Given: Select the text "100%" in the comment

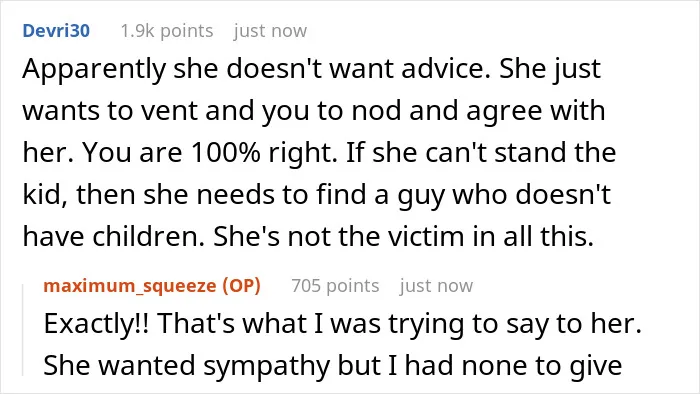Looking at the screenshot, I should pos(225,153).
